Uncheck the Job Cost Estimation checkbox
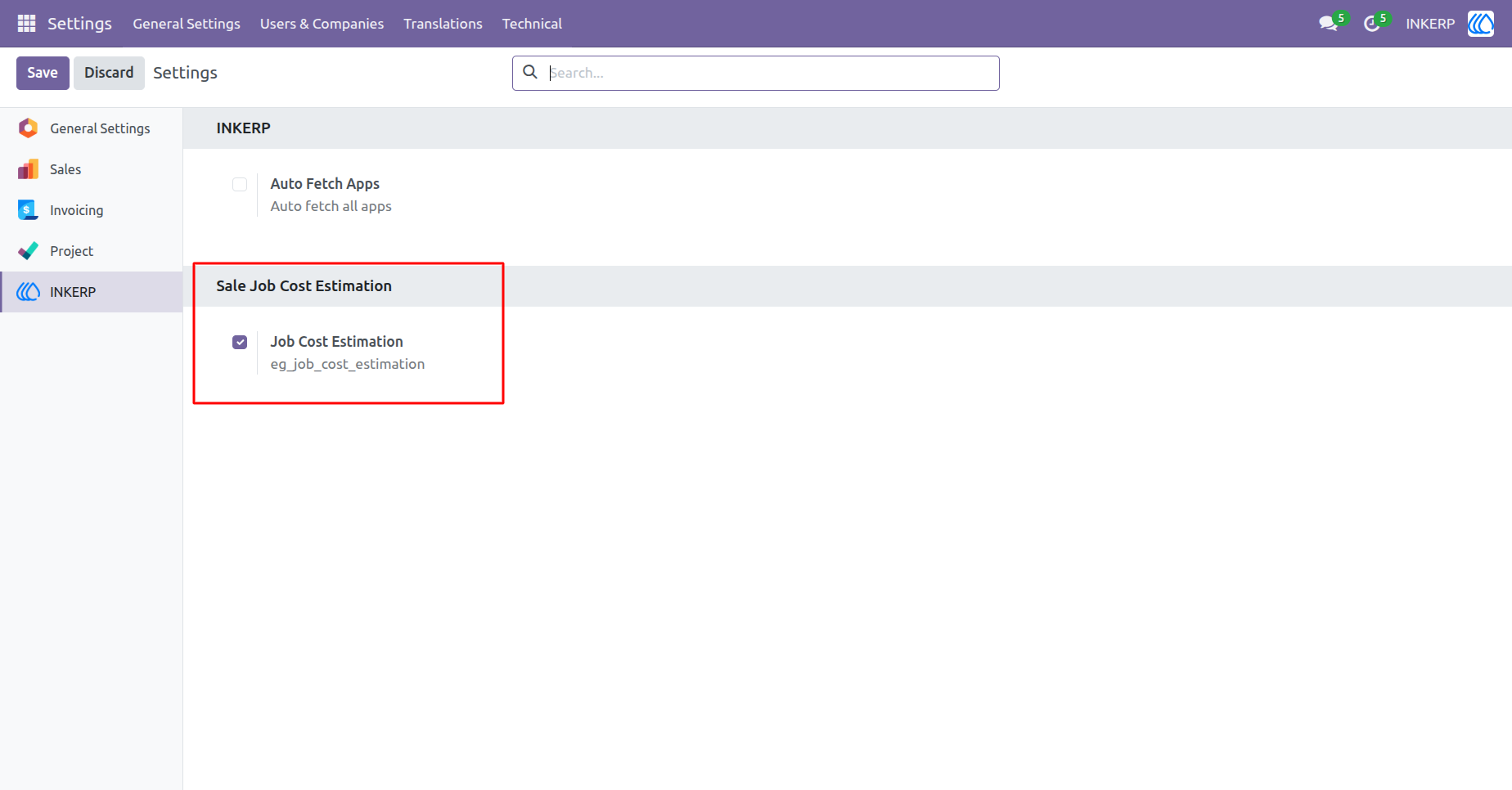 coord(240,342)
